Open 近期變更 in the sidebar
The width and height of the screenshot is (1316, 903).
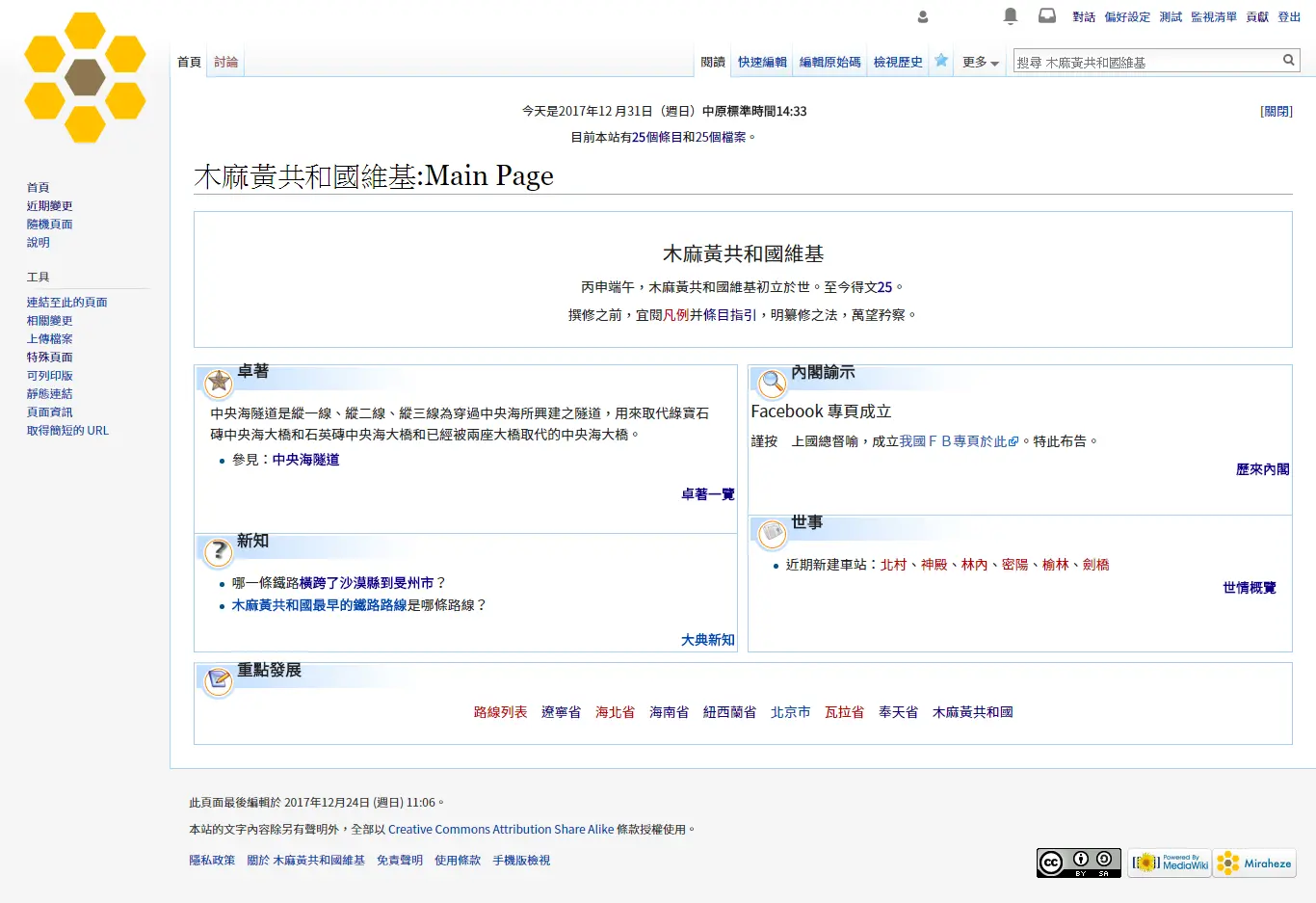50,206
